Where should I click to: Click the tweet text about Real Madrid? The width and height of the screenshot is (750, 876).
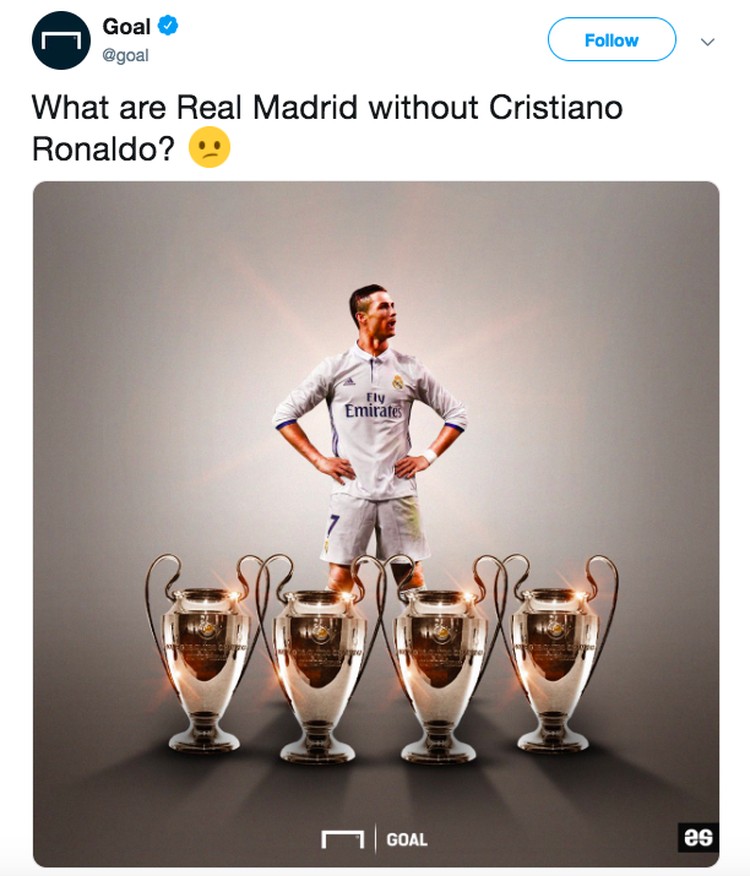(327, 128)
